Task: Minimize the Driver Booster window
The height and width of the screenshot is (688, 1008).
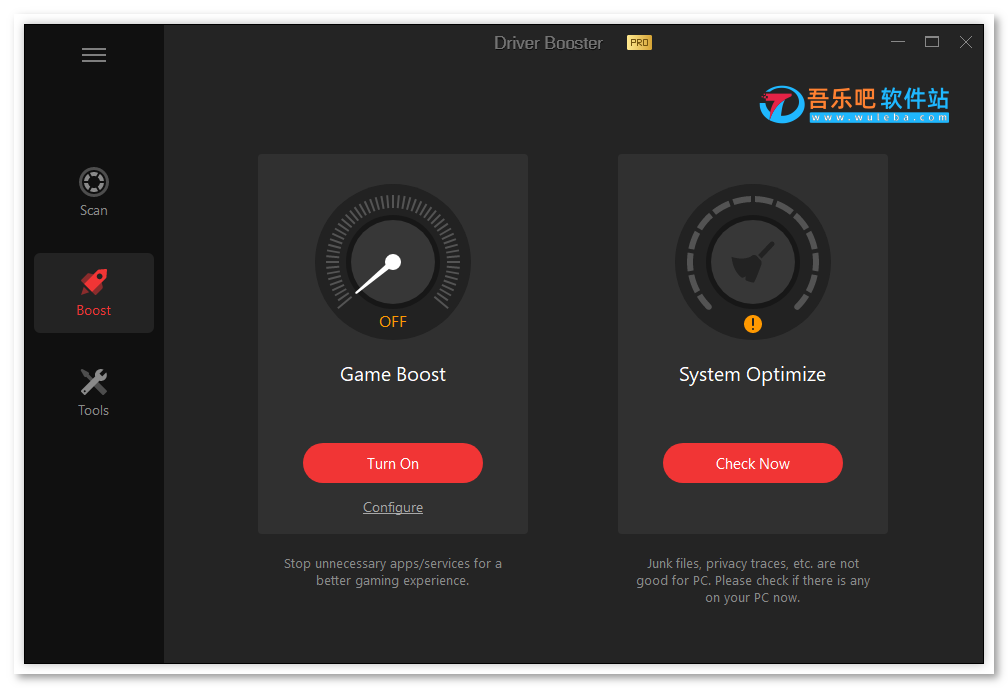Action: coord(898,42)
